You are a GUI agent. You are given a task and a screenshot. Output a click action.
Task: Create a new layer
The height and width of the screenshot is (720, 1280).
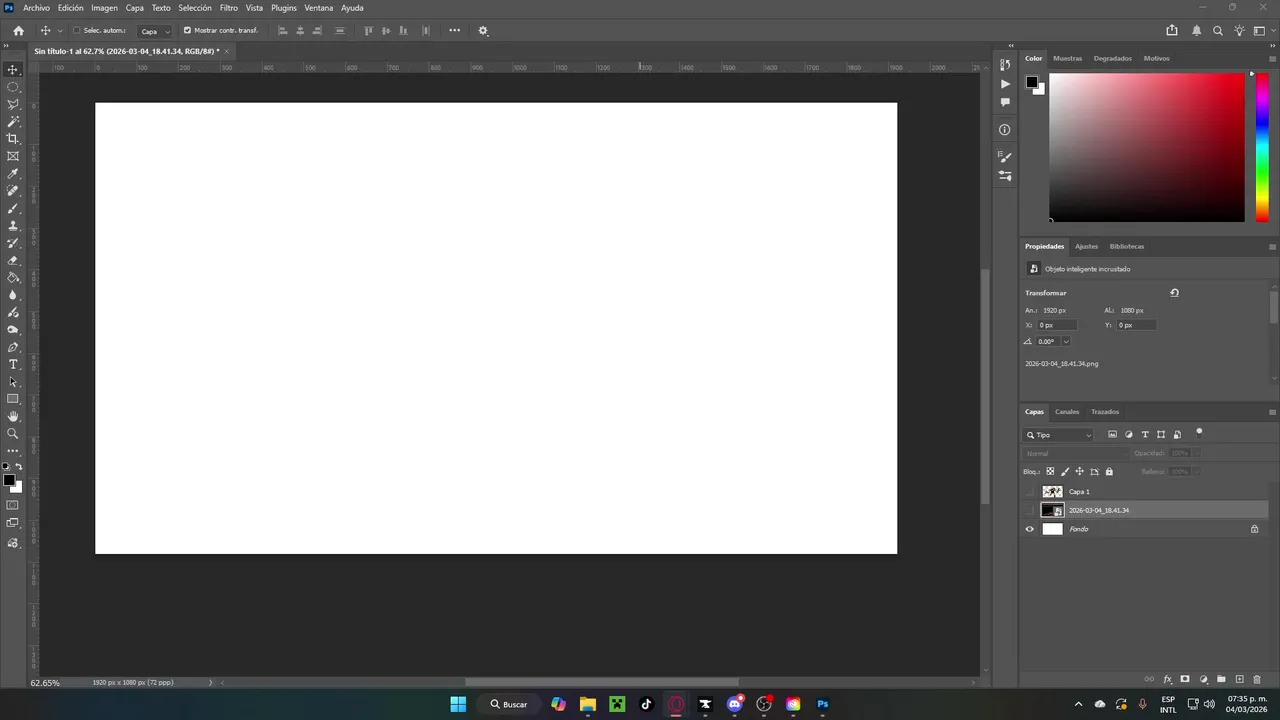click(x=1239, y=680)
